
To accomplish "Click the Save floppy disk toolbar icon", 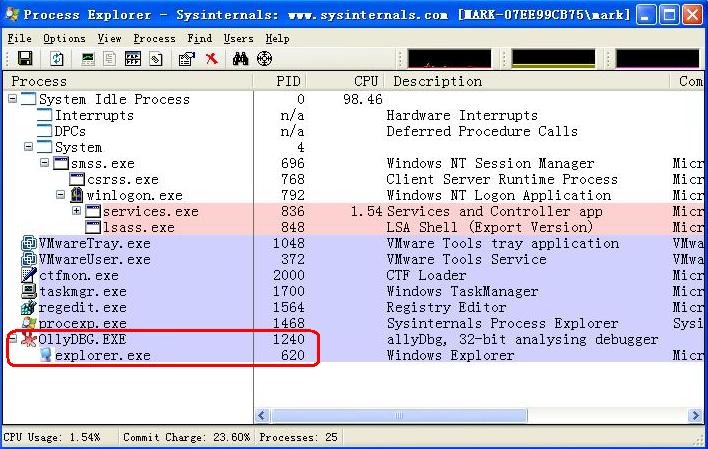I will pos(25,59).
